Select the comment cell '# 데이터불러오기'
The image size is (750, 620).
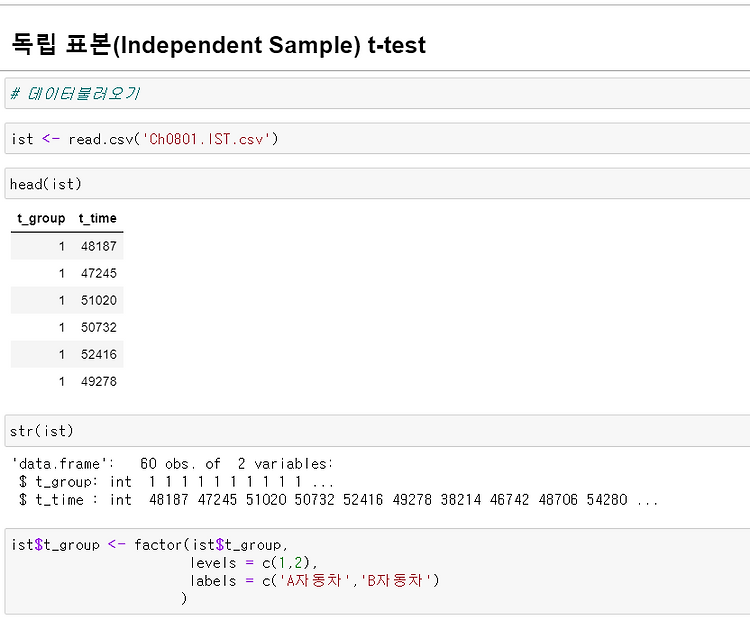(377, 93)
